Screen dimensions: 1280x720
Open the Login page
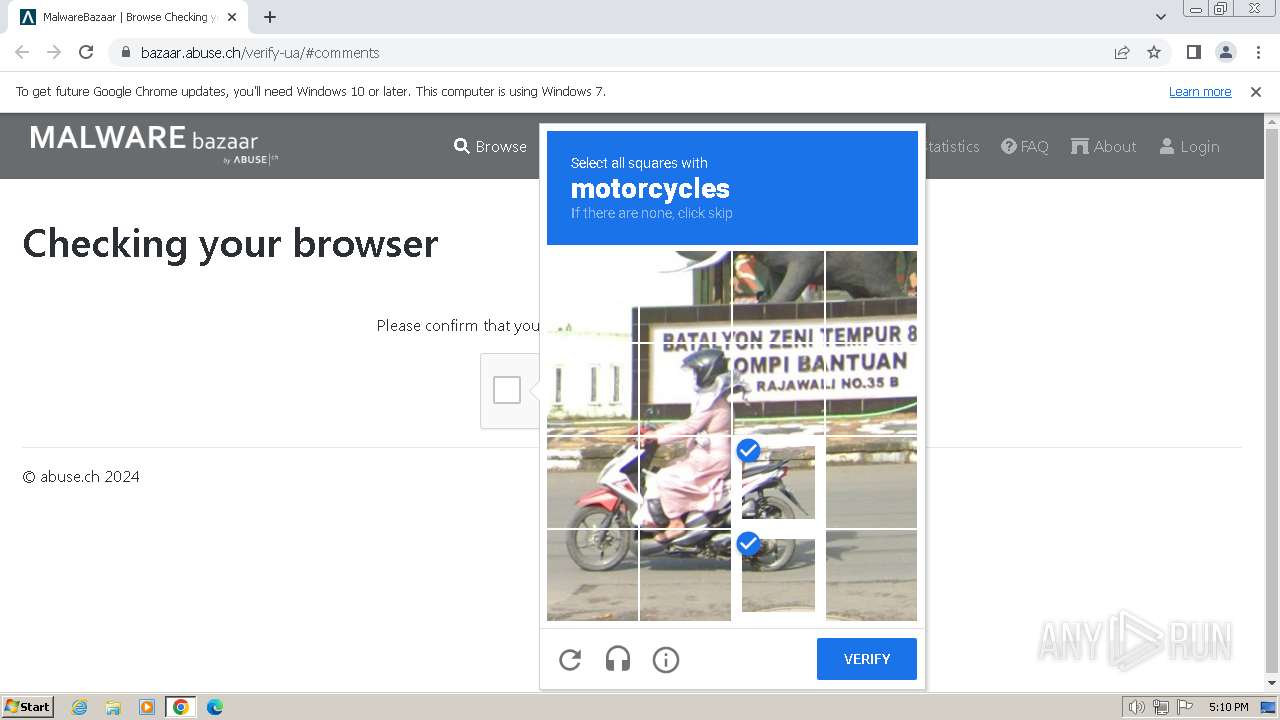(x=1189, y=146)
